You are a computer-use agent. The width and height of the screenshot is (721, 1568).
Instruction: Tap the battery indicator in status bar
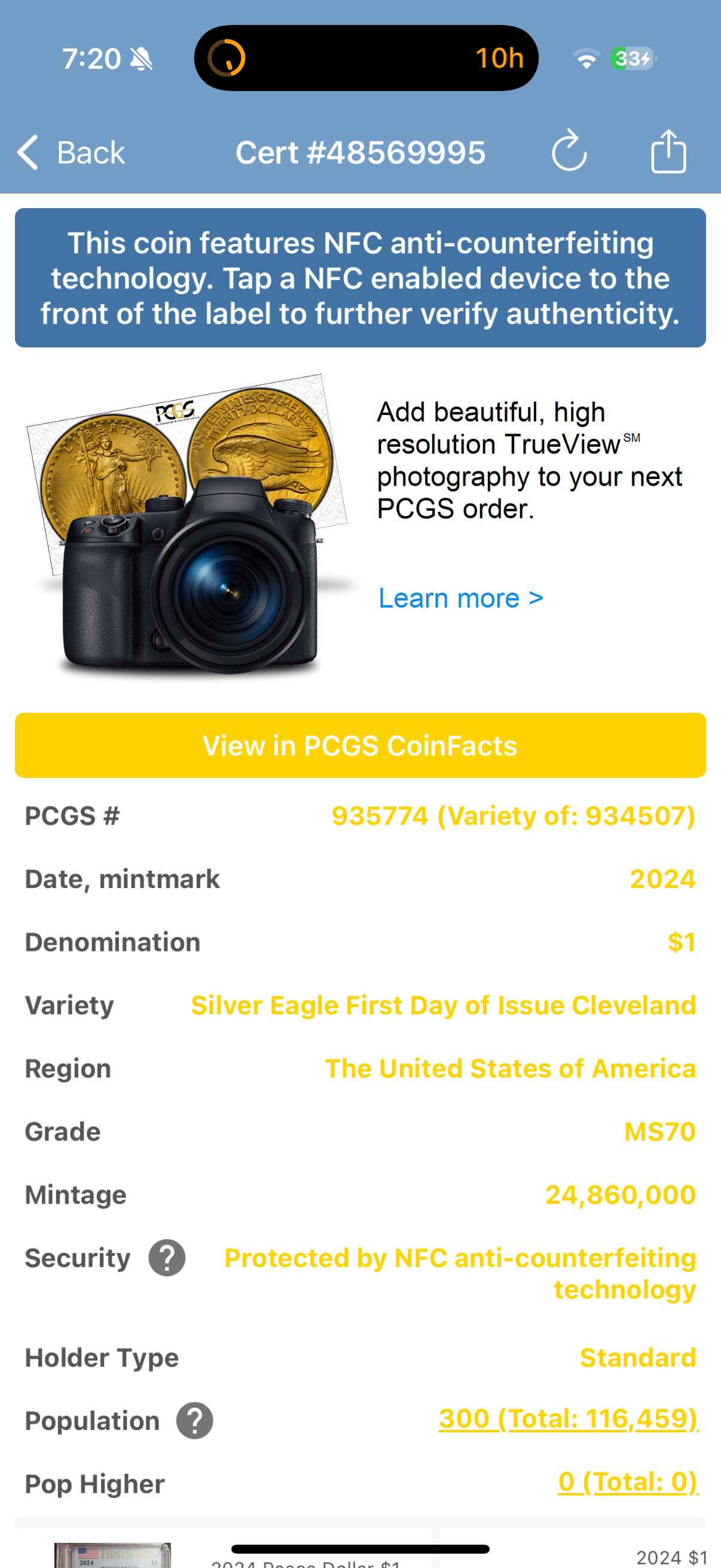click(633, 59)
